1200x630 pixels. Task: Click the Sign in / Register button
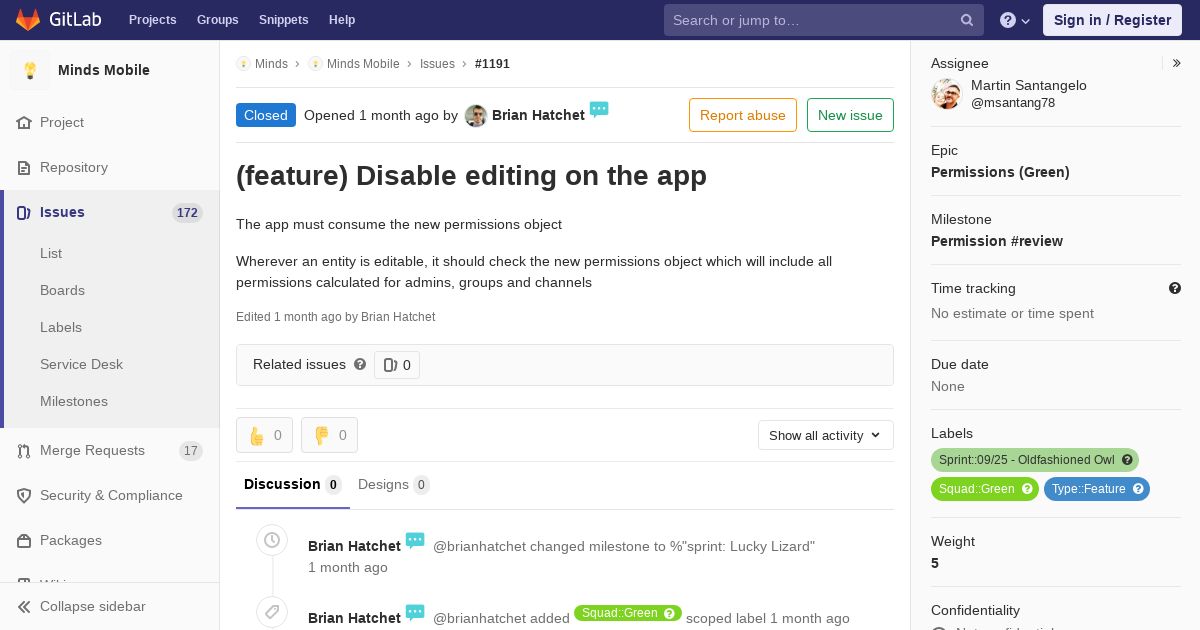(1112, 20)
